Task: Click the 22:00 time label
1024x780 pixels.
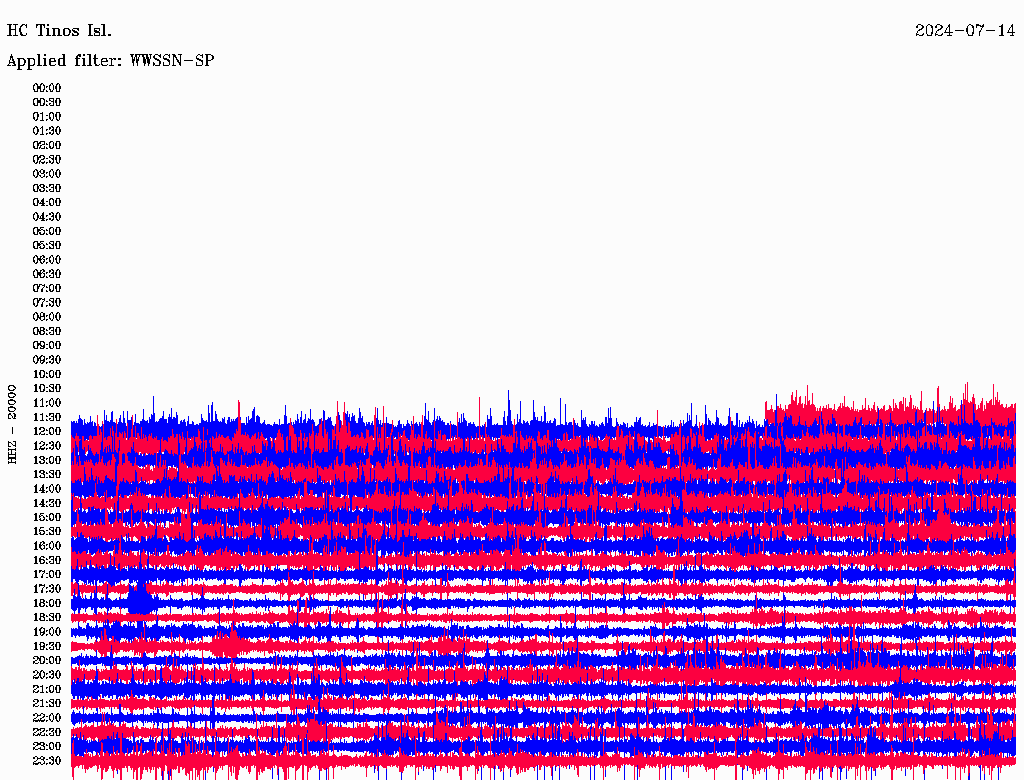Action: [x=47, y=718]
